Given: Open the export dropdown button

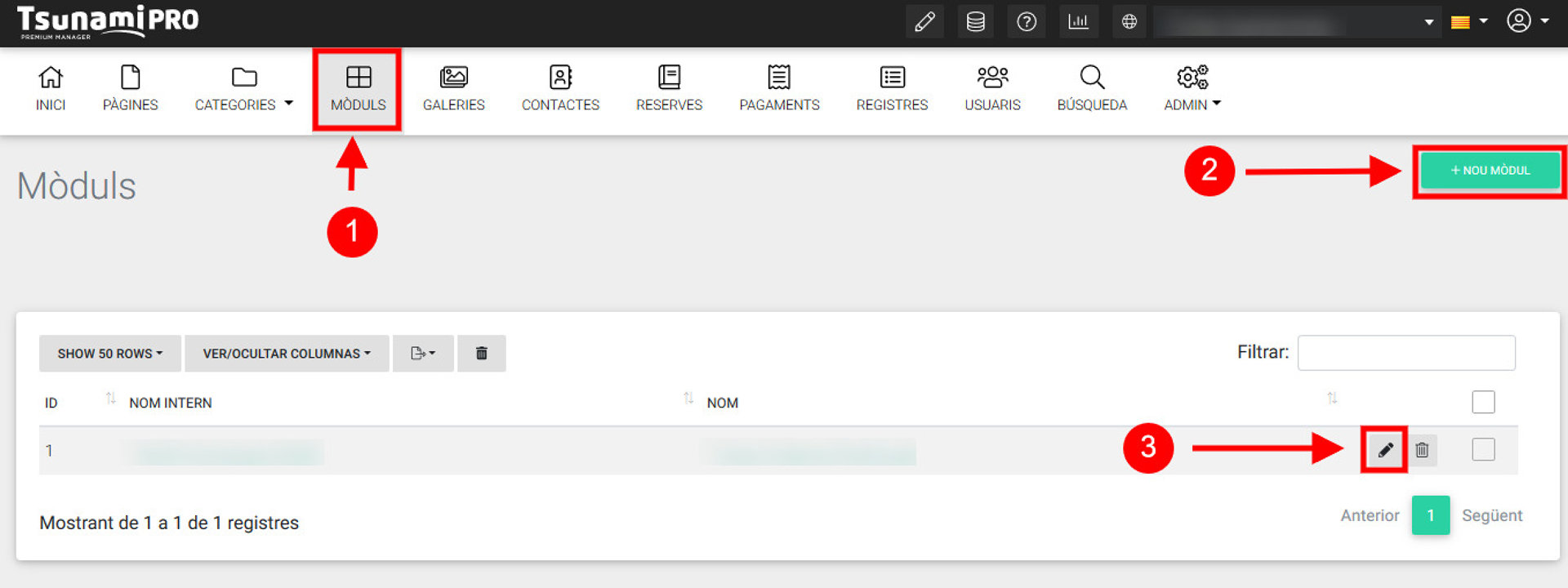Looking at the screenshot, I should point(422,354).
